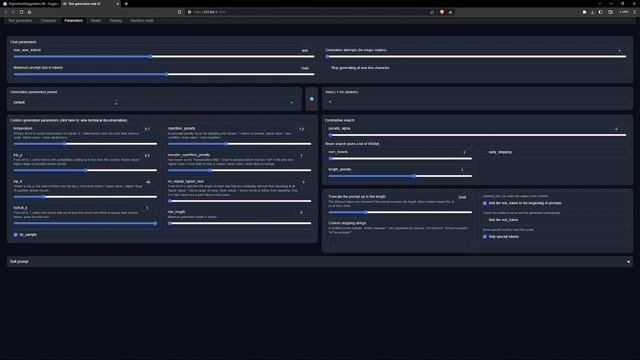Adjust the top_k slider
The height and width of the screenshot is (360, 640).
click(x=85, y=197)
